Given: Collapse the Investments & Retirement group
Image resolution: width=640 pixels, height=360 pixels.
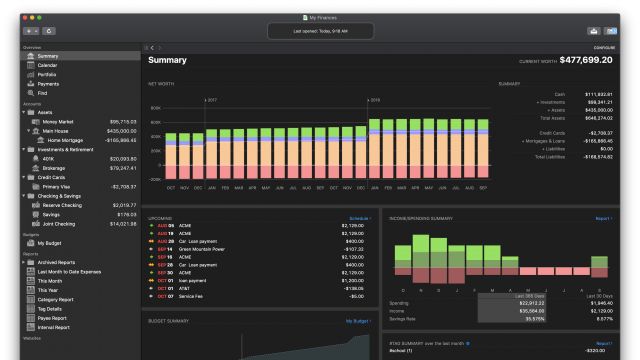Looking at the screenshot, I should coord(24,149).
